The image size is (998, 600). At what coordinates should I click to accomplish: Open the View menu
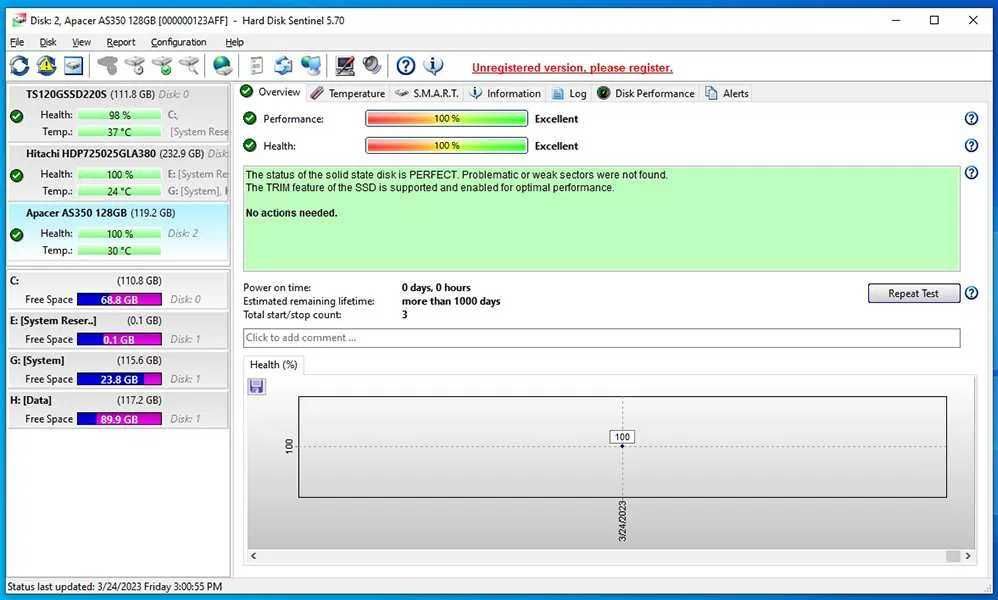click(x=81, y=42)
